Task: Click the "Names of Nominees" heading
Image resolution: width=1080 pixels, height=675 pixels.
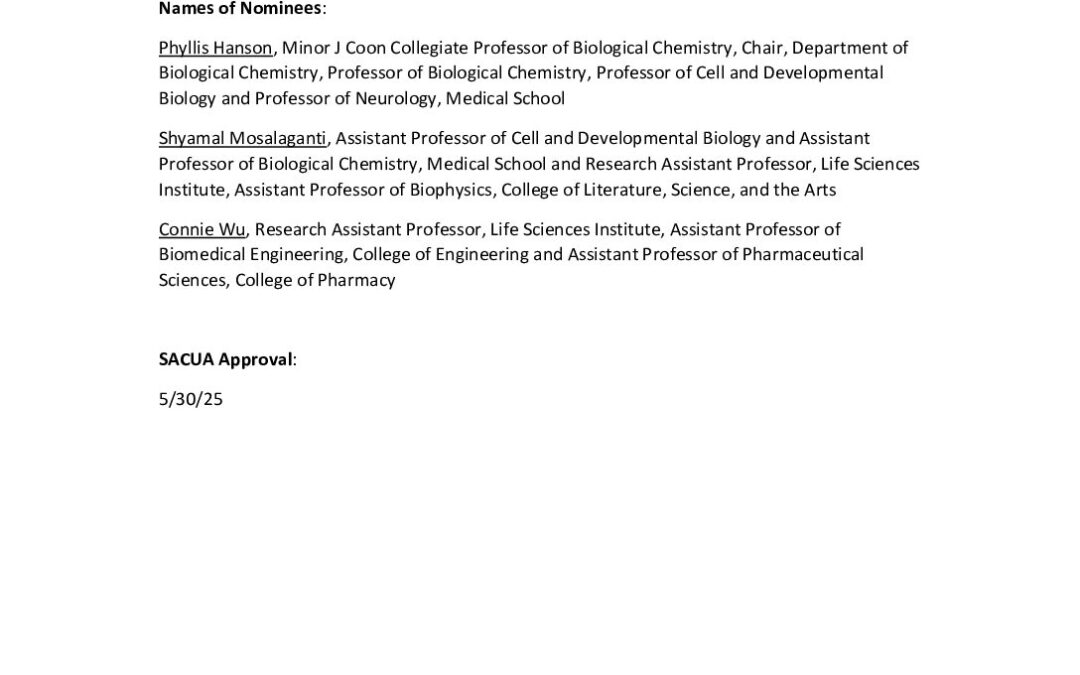Action: click(x=240, y=9)
